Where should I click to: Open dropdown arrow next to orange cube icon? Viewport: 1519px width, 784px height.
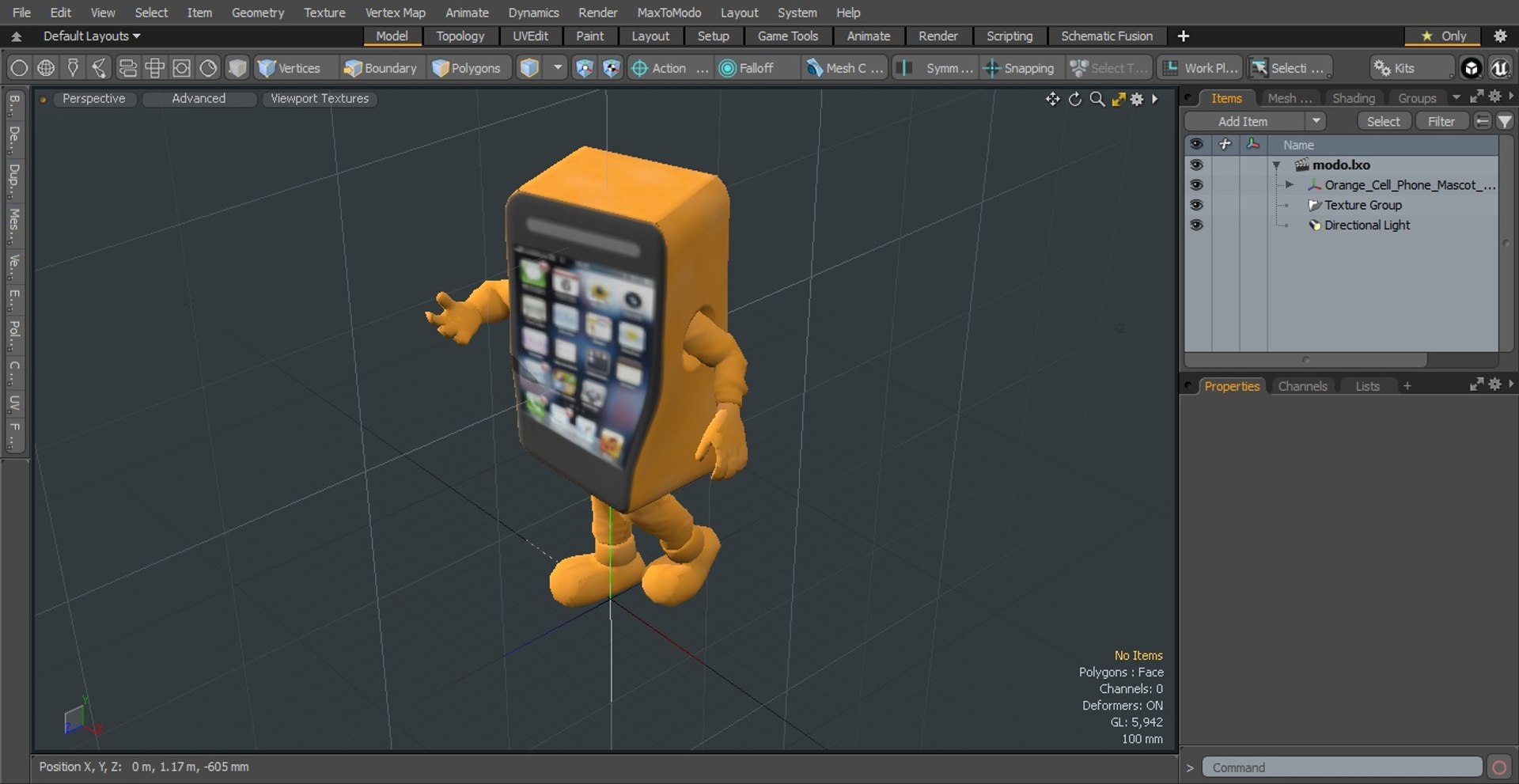click(x=558, y=68)
